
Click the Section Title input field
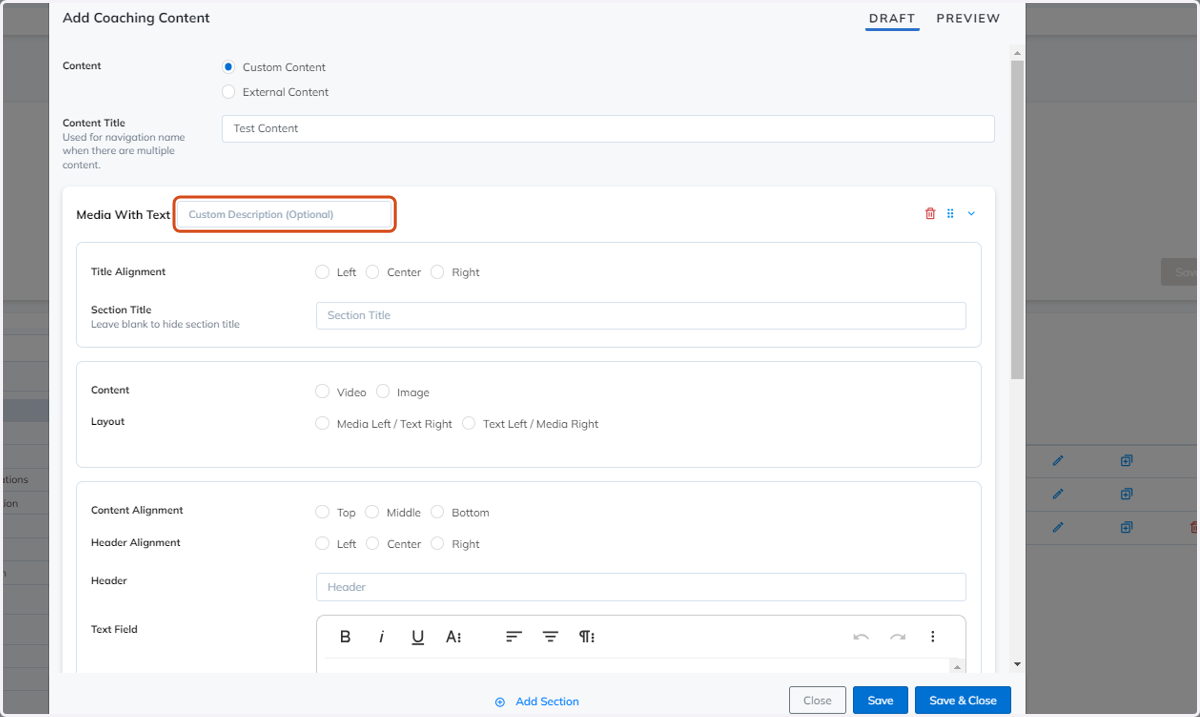[641, 315]
